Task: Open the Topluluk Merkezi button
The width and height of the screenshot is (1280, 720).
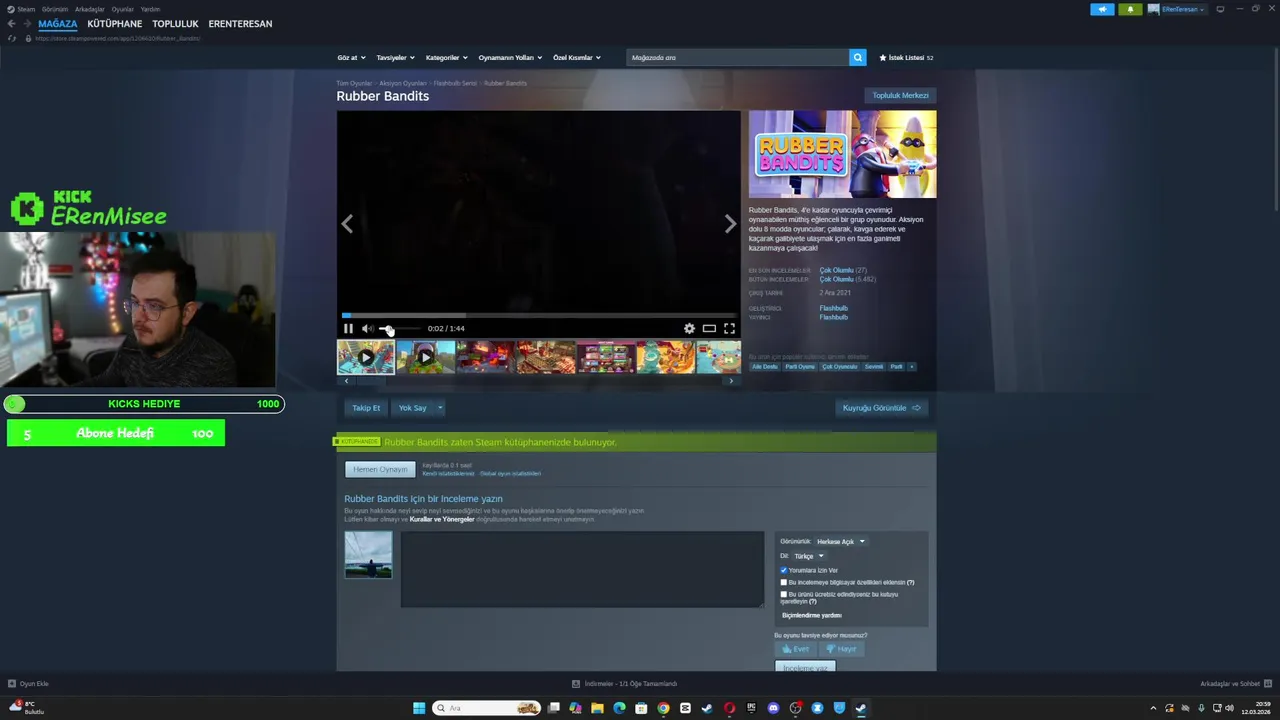Action: pyautogui.click(x=900, y=96)
